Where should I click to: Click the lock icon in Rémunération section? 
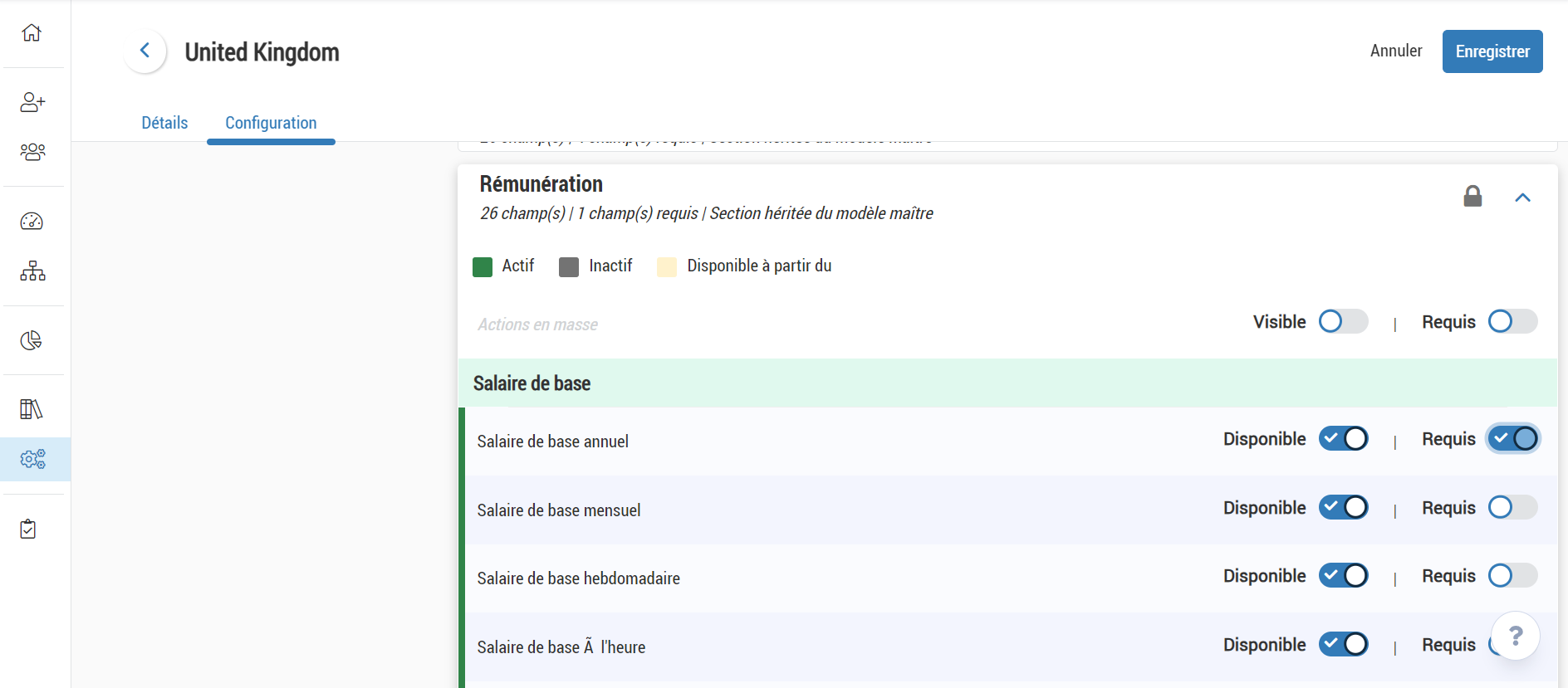[x=1472, y=197]
